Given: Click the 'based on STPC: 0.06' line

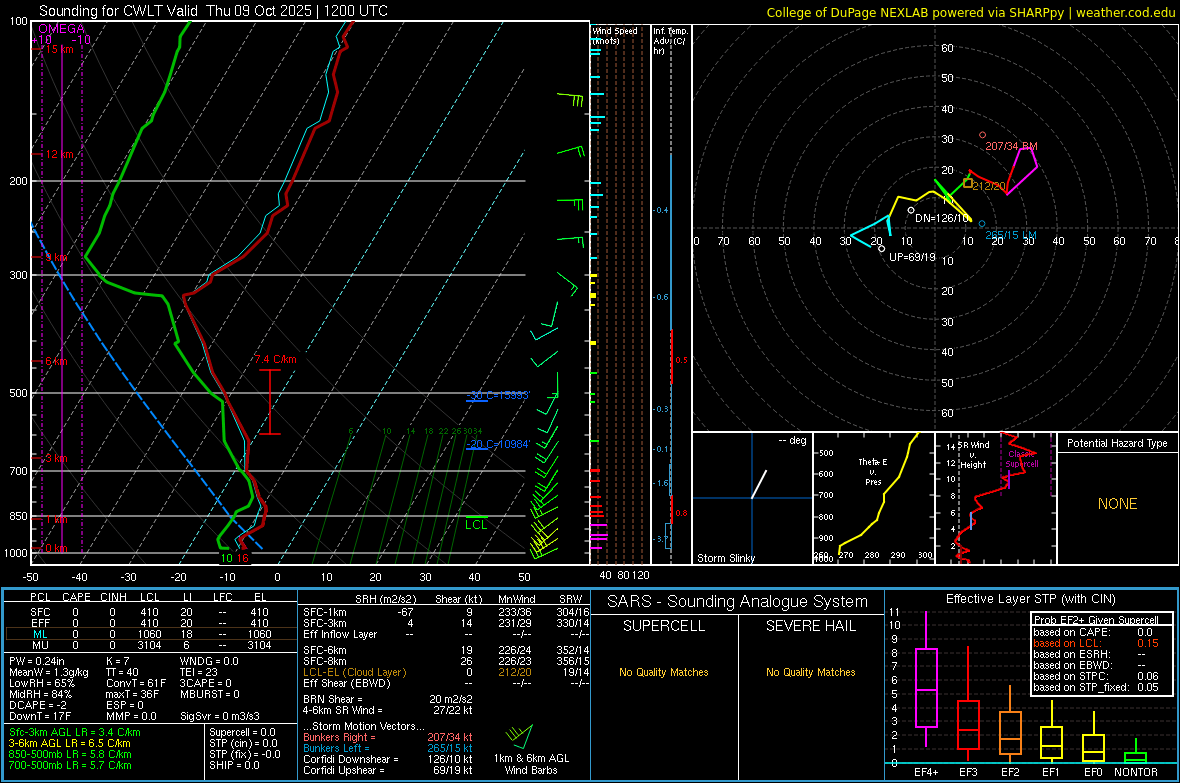Looking at the screenshot, I should click(1096, 676).
